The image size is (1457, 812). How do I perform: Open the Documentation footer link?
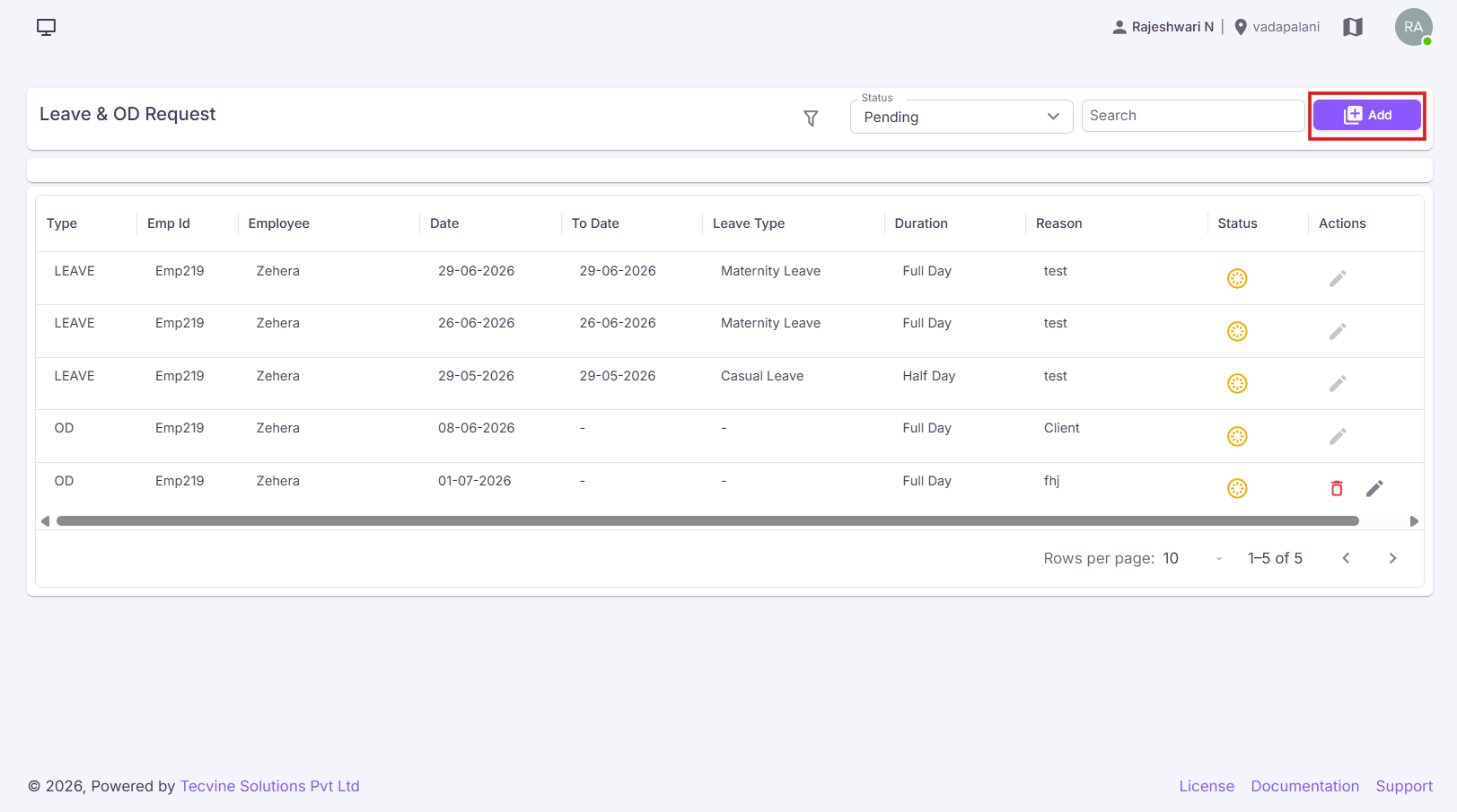pyautogui.click(x=1304, y=786)
